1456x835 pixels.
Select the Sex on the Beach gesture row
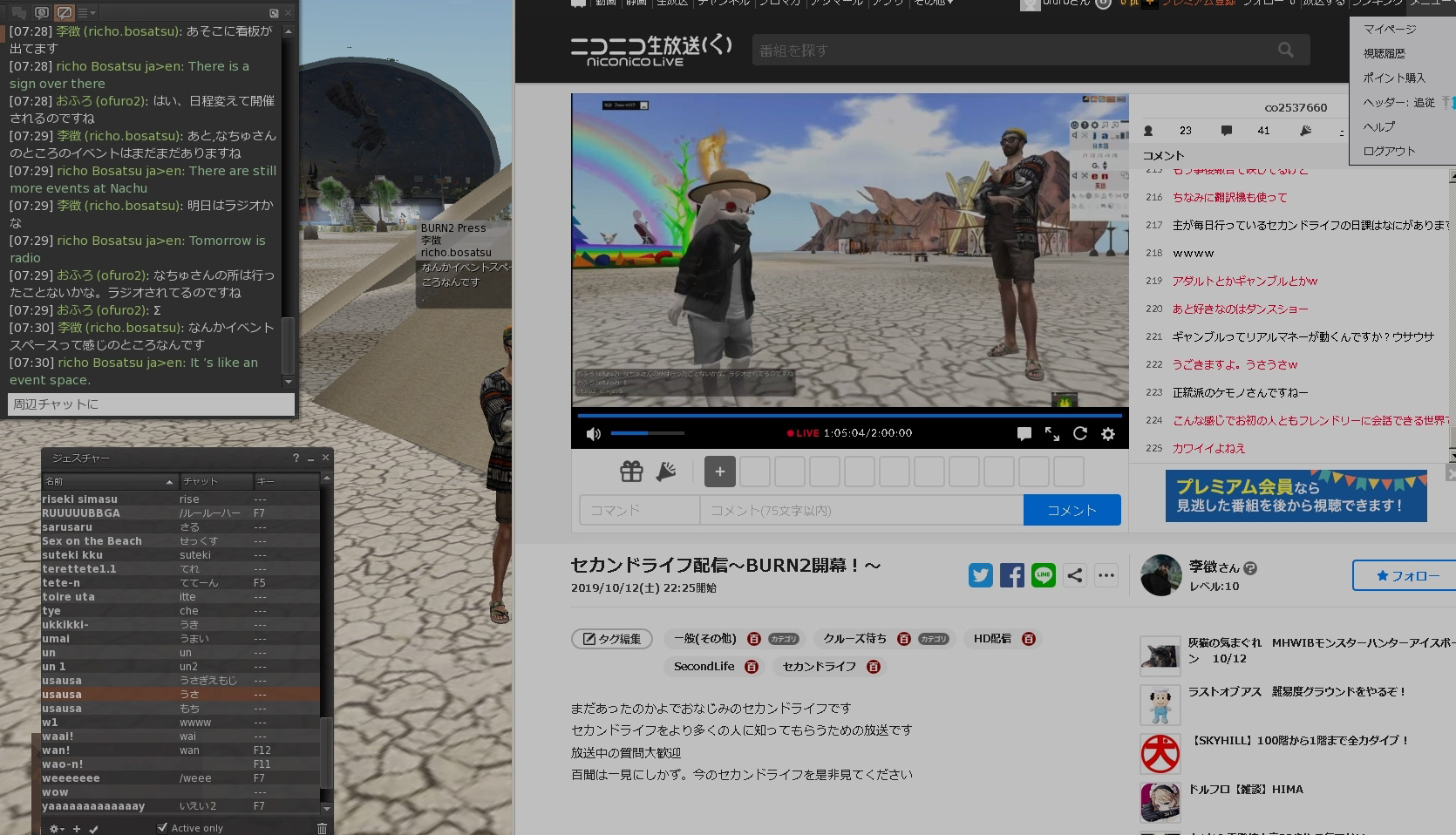180,541
